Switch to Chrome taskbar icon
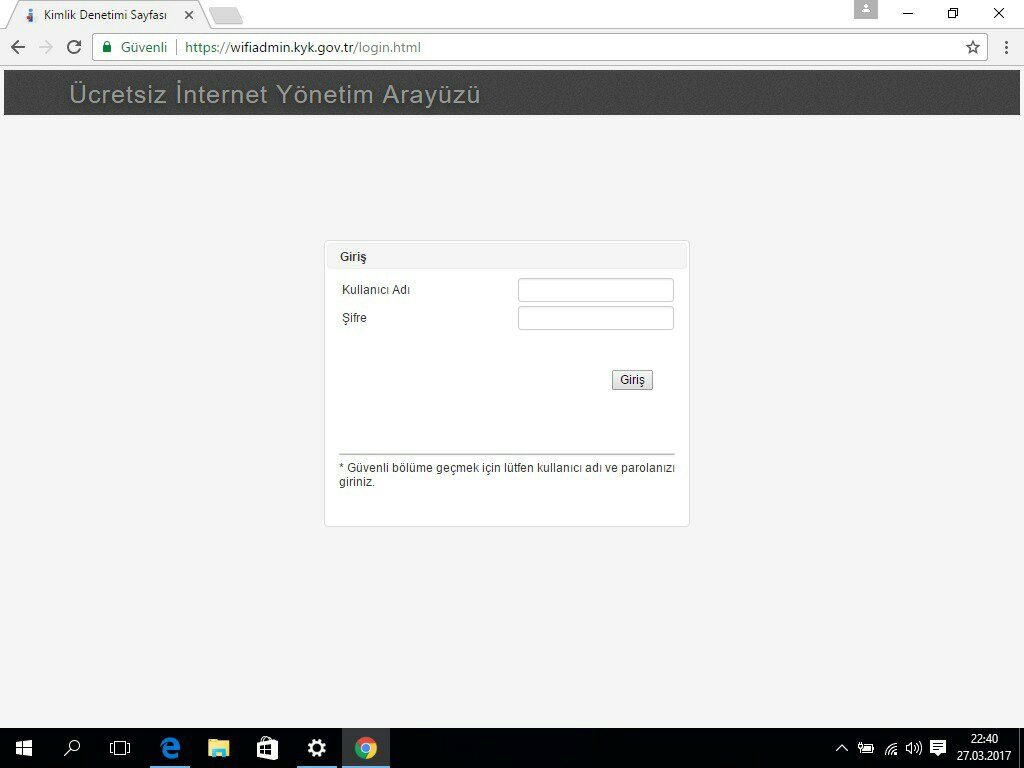The image size is (1024, 768). (x=366, y=748)
